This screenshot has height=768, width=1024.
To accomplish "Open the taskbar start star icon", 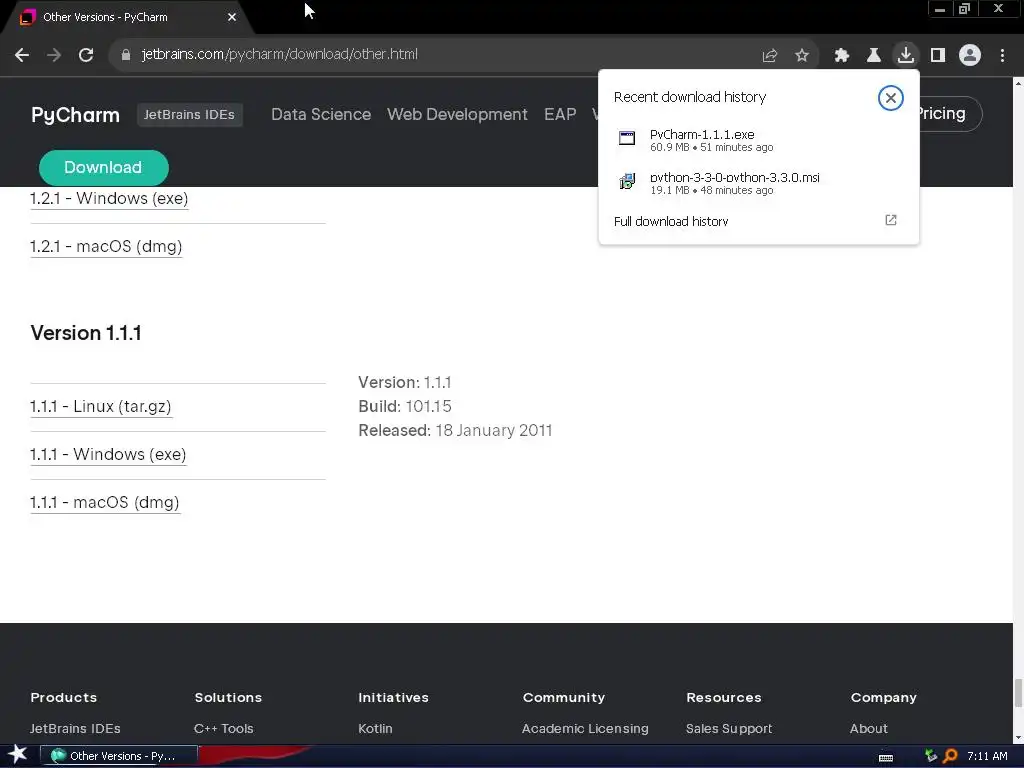I will pyautogui.click(x=18, y=755).
